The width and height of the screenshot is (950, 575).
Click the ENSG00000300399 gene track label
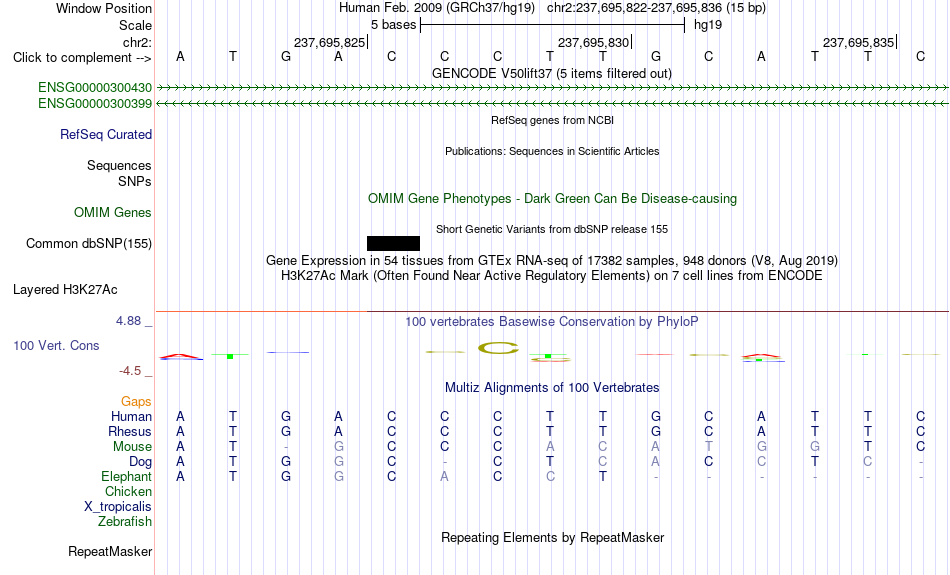95,104
